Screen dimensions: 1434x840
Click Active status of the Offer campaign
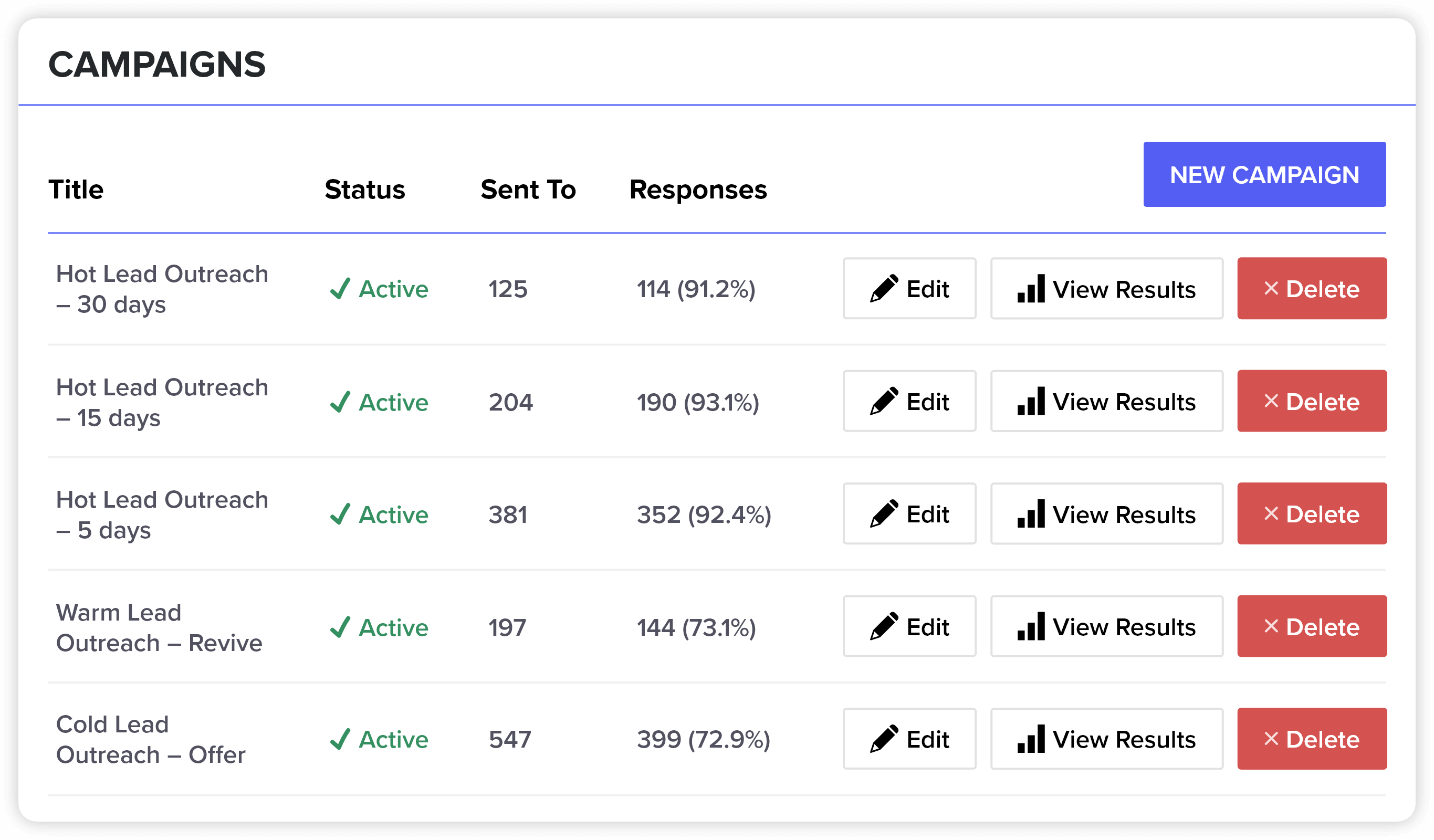pyautogui.click(x=379, y=739)
